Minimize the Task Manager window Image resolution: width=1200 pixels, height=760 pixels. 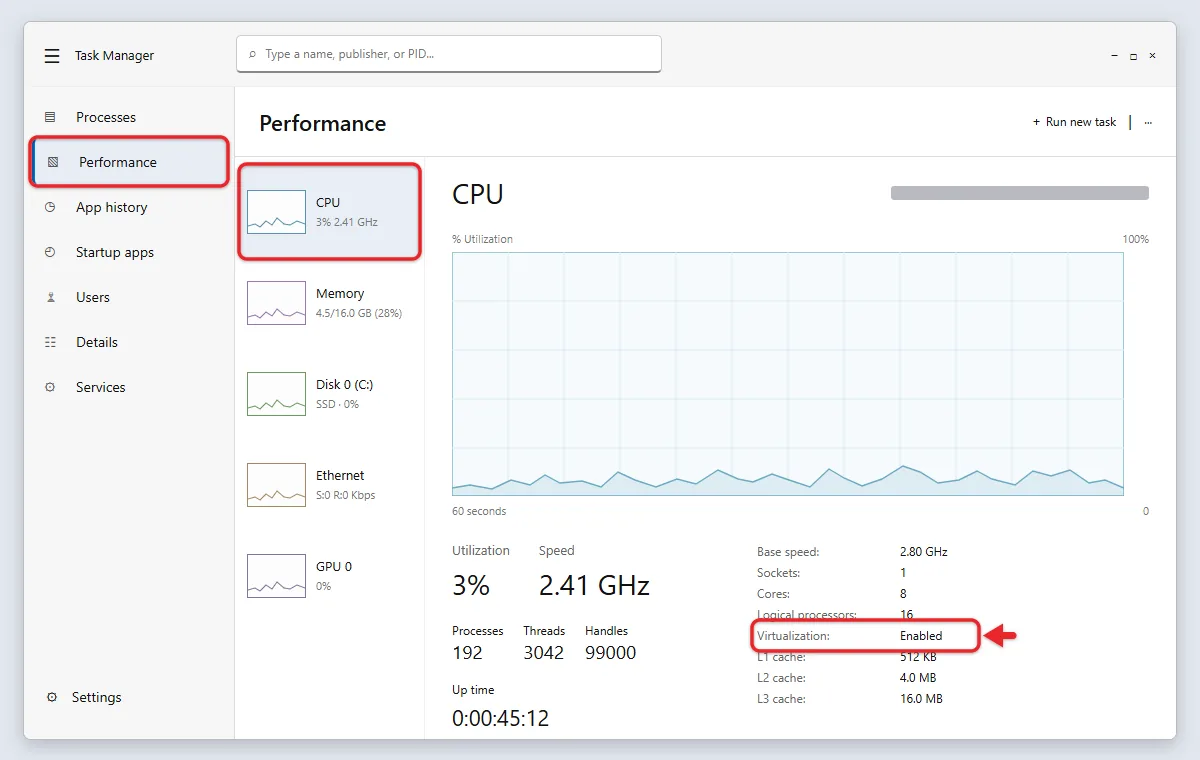[x=1113, y=56]
